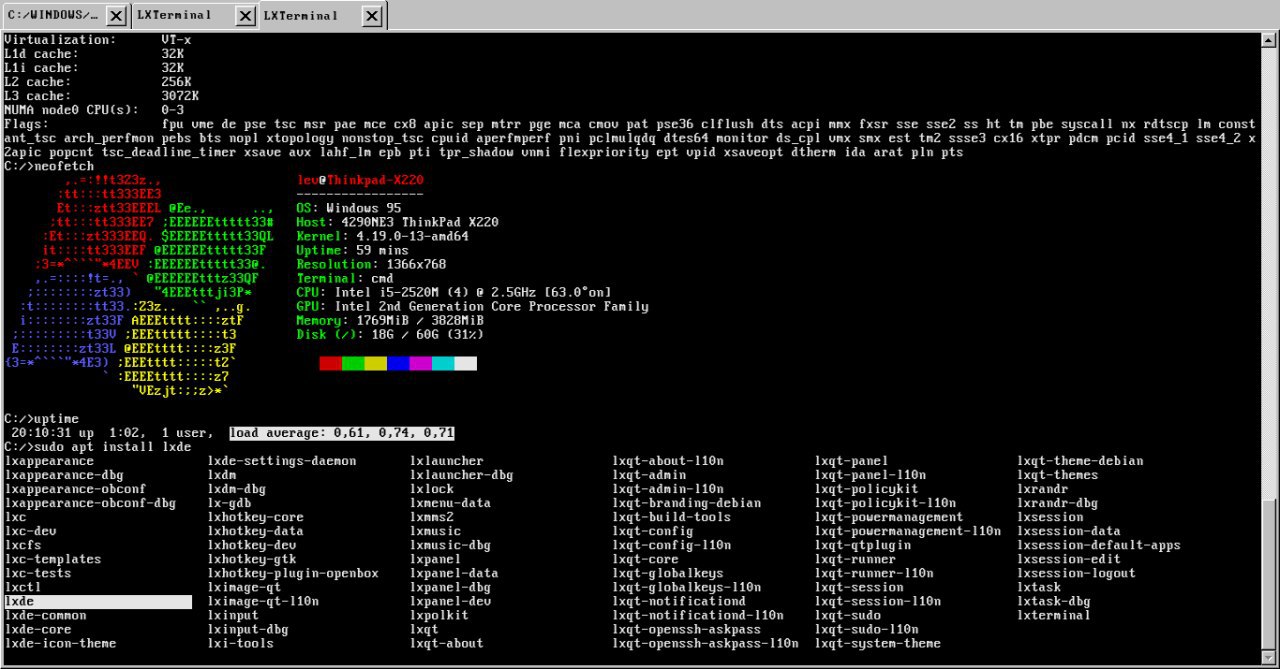The width and height of the screenshot is (1280, 669).
Task: Click the OS: Windows 95 line
Action: click(x=349, y=208)
